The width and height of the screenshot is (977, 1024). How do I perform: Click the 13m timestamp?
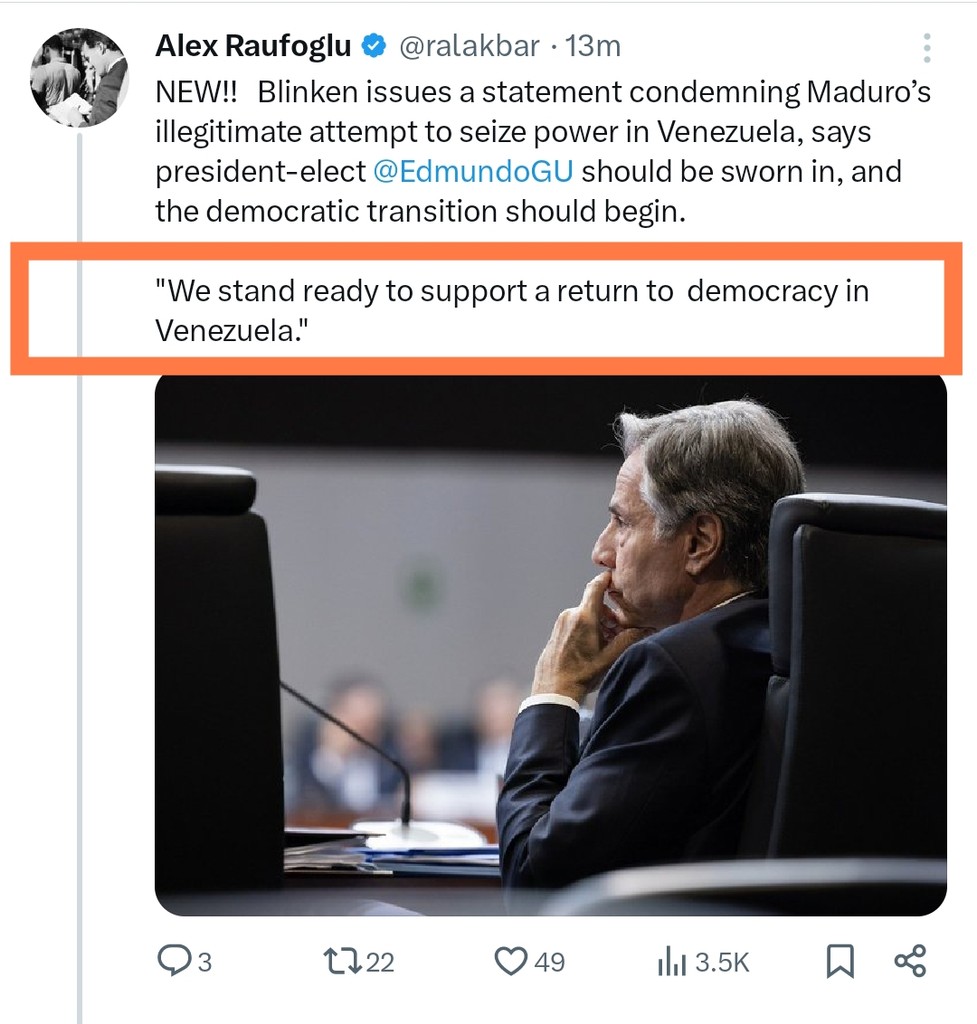(593, 46)
